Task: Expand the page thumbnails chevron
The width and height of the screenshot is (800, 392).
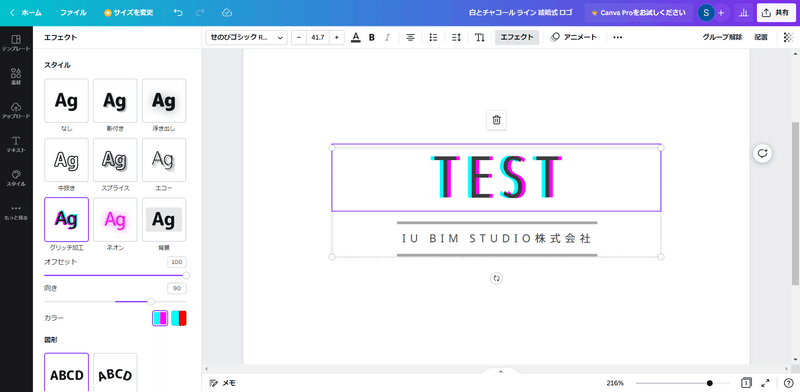Action: click(501, 372)
